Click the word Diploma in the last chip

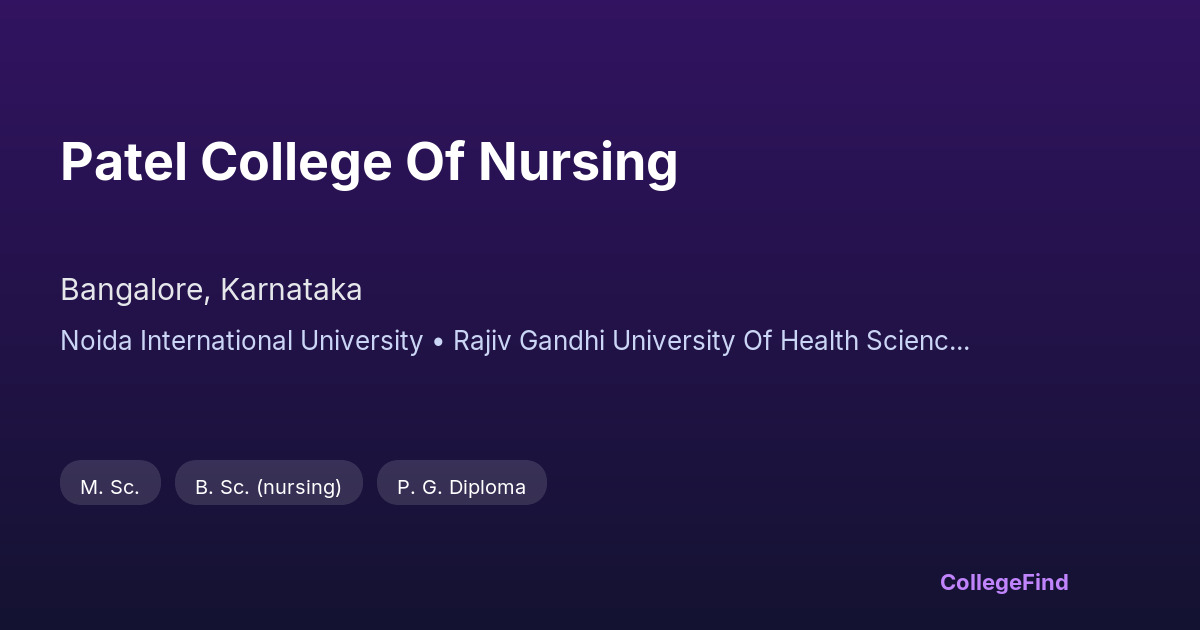488,487
